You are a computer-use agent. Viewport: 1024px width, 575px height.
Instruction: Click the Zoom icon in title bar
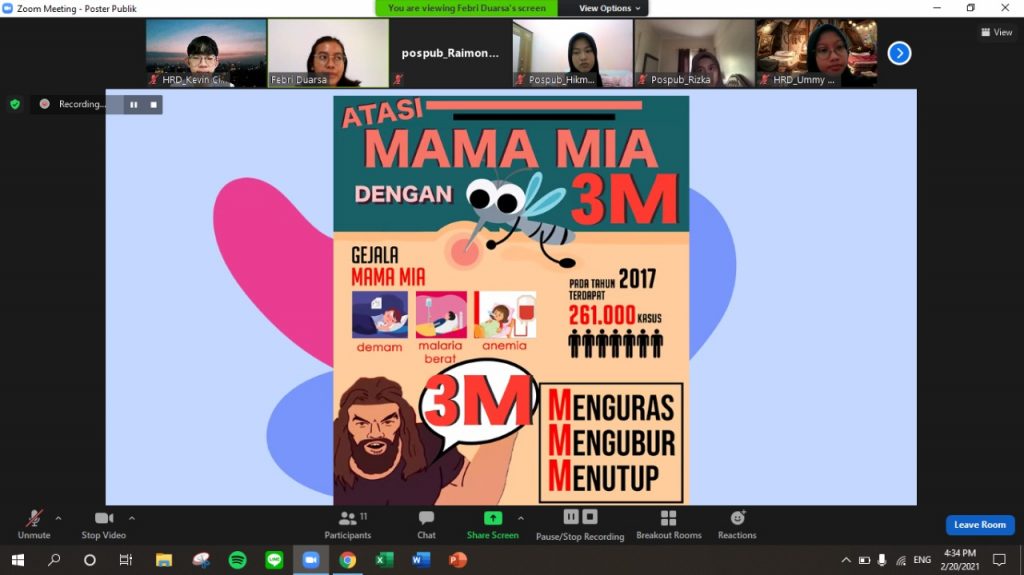click(7, 8)
